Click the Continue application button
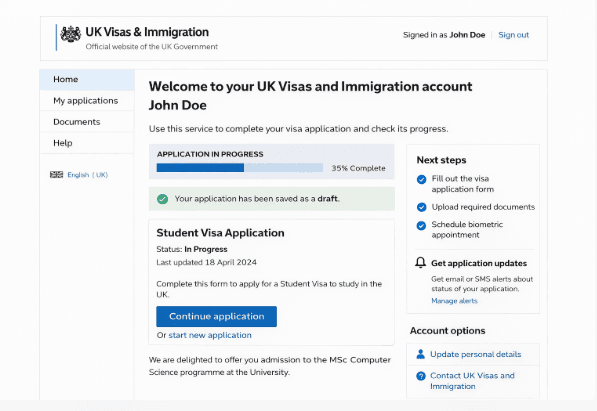 coord(216,316)
